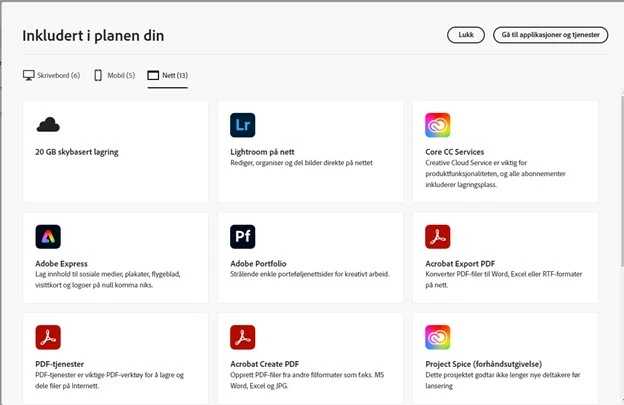Click the 'Acrobat Create PDF' title
The image size is (624, 405).
pos(265,364)
